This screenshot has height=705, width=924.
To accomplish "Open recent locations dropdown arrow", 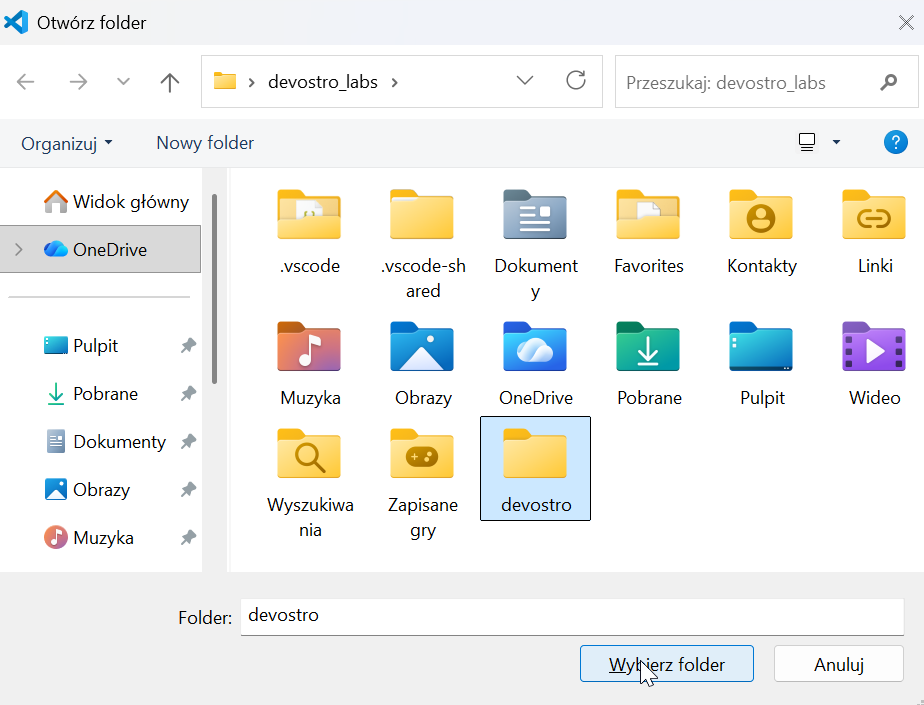I will click(123, 81).
